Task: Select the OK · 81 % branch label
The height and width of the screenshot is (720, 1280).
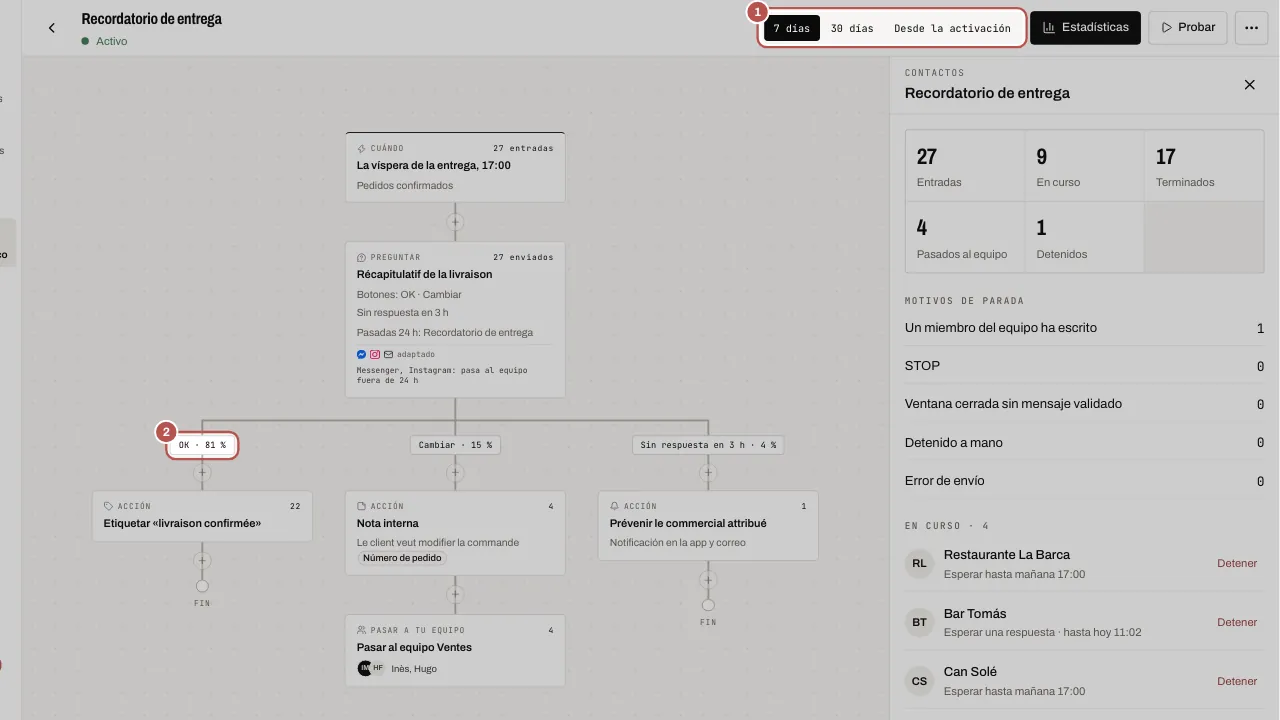Action: (202, 445)
